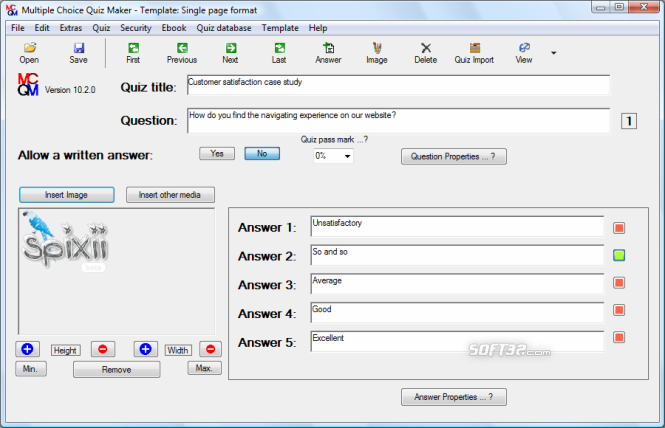Click the Spixii image preview

(117, 271)
